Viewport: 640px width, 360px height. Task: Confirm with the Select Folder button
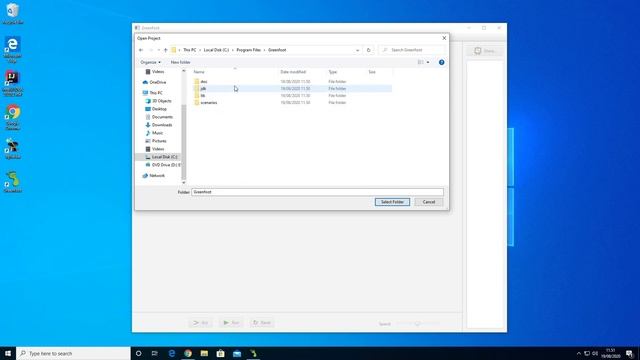coord(392,202)
